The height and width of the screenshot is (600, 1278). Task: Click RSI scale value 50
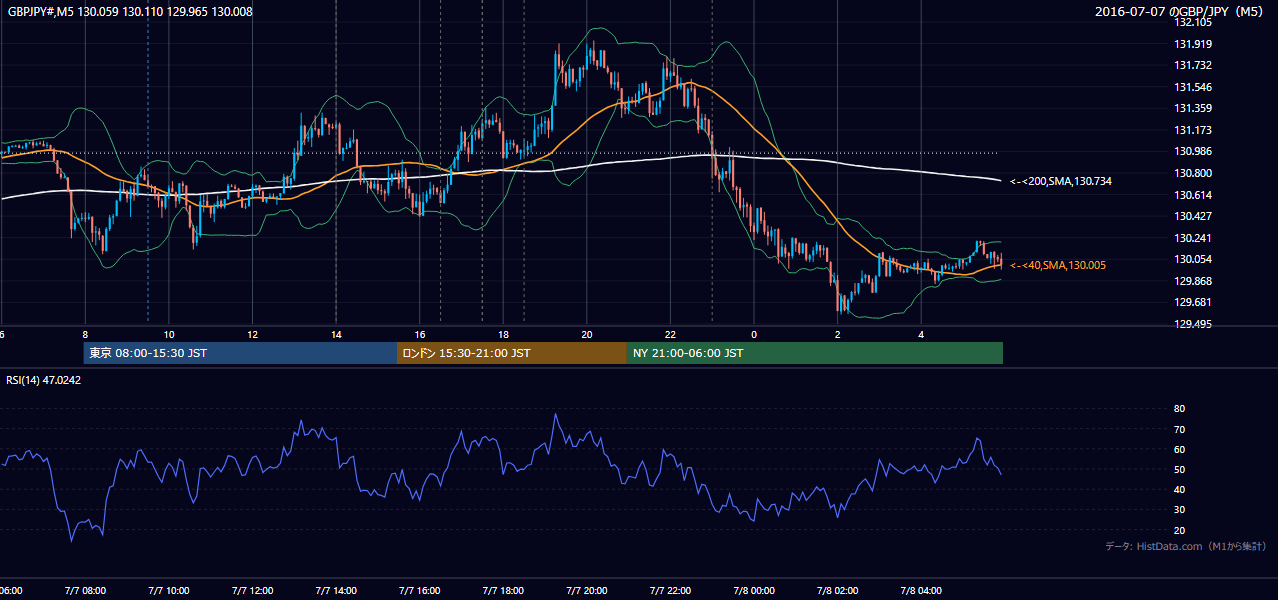(1179, 469)
